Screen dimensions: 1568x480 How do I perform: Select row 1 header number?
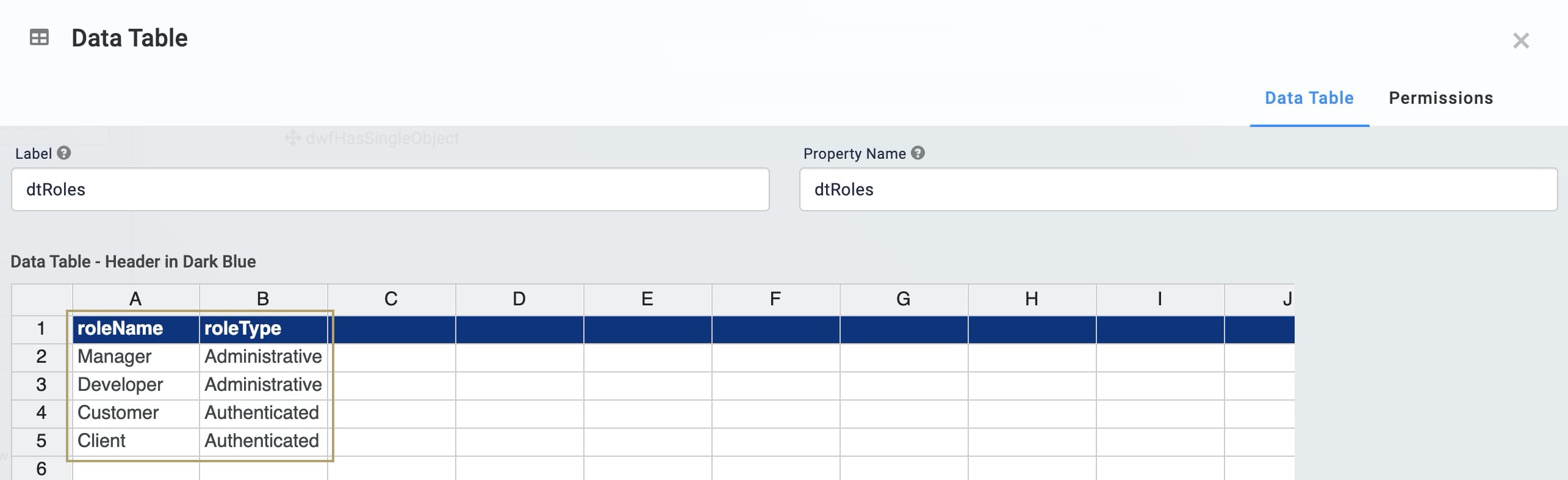pos(41,329)
